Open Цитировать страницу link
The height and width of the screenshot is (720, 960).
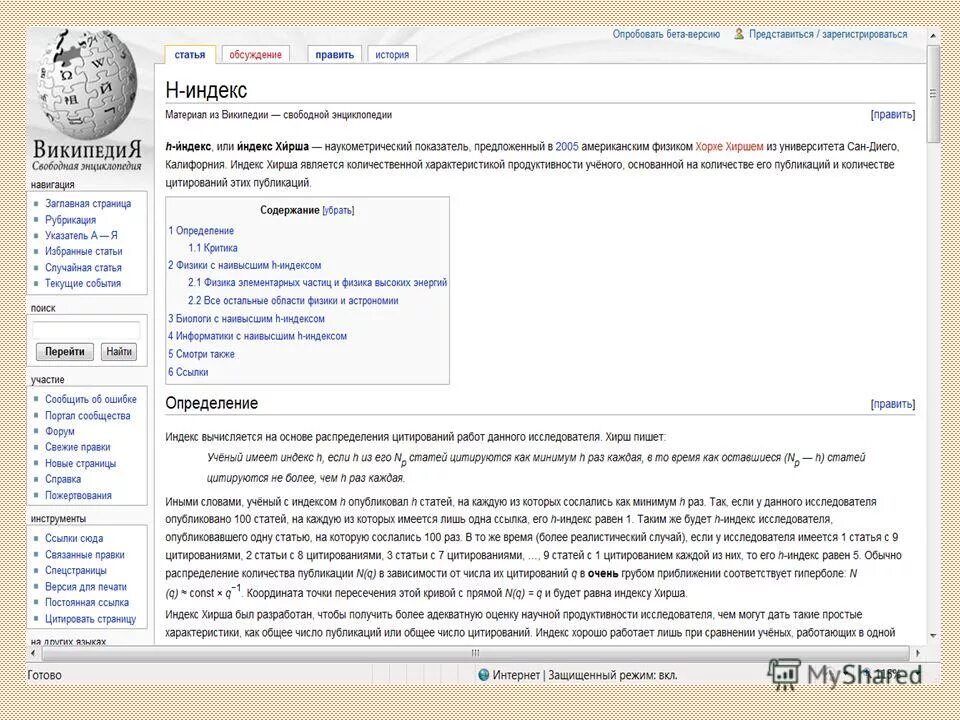tap(90, 619)
